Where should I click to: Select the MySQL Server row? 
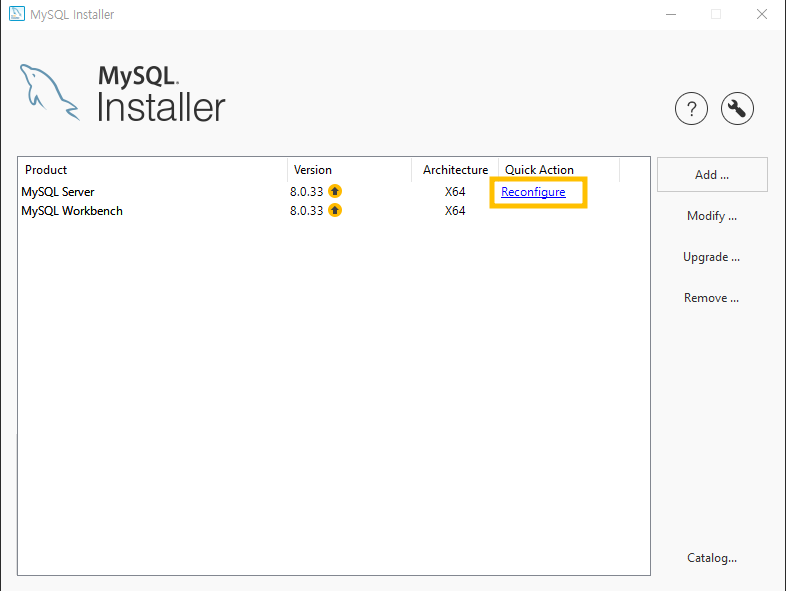[x=334, y=191]
